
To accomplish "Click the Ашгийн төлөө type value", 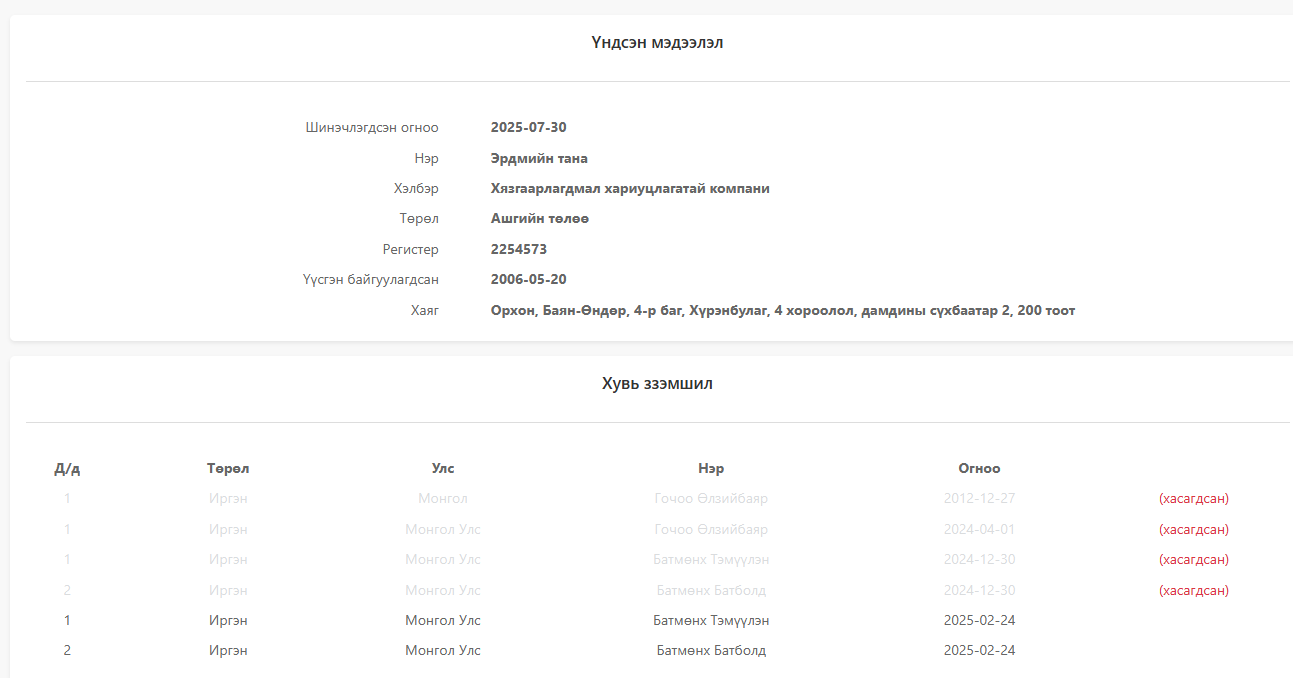I will coord(540,218).
